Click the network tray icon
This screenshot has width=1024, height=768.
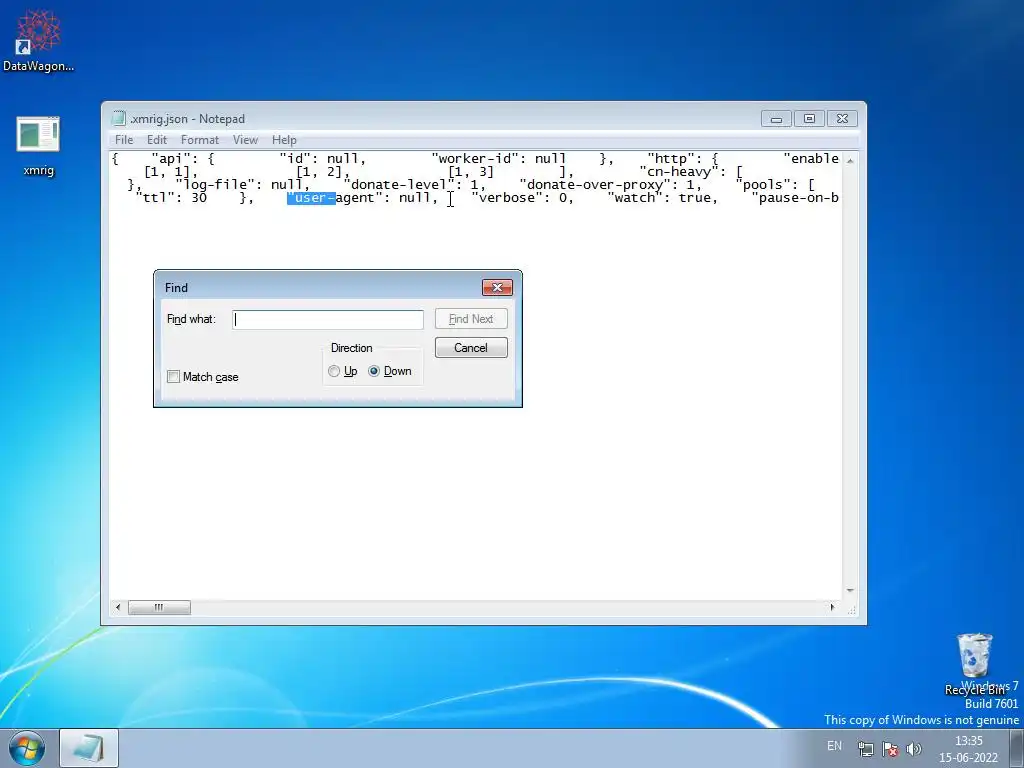pos(866,749)
